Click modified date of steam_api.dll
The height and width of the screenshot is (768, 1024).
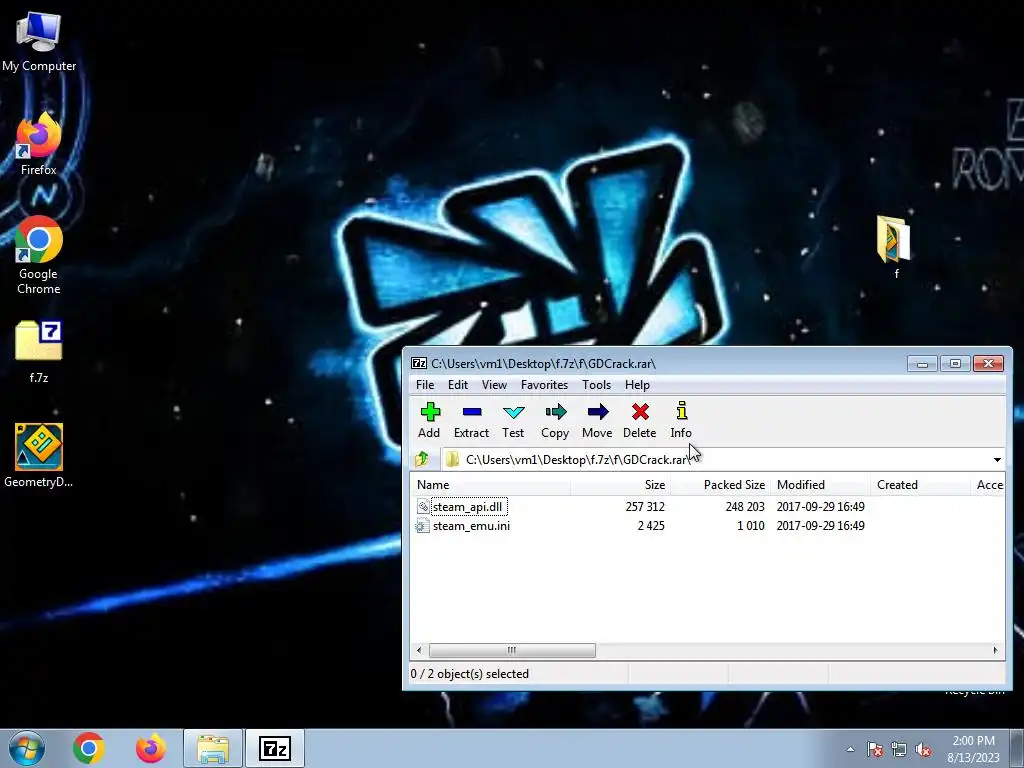click(820, 507)
